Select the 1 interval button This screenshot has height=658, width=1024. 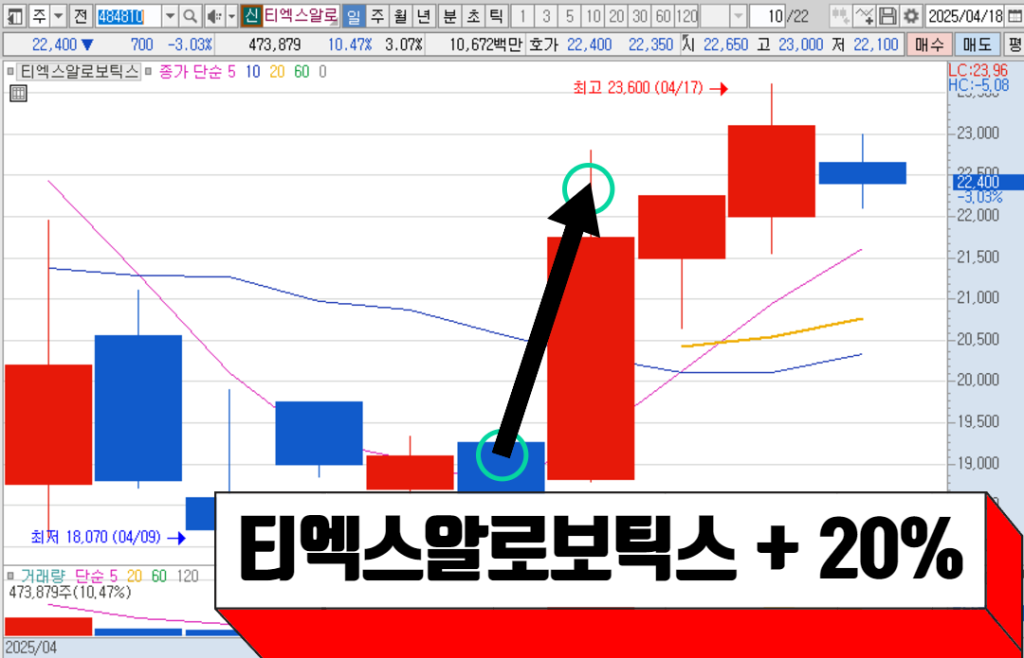523,15
